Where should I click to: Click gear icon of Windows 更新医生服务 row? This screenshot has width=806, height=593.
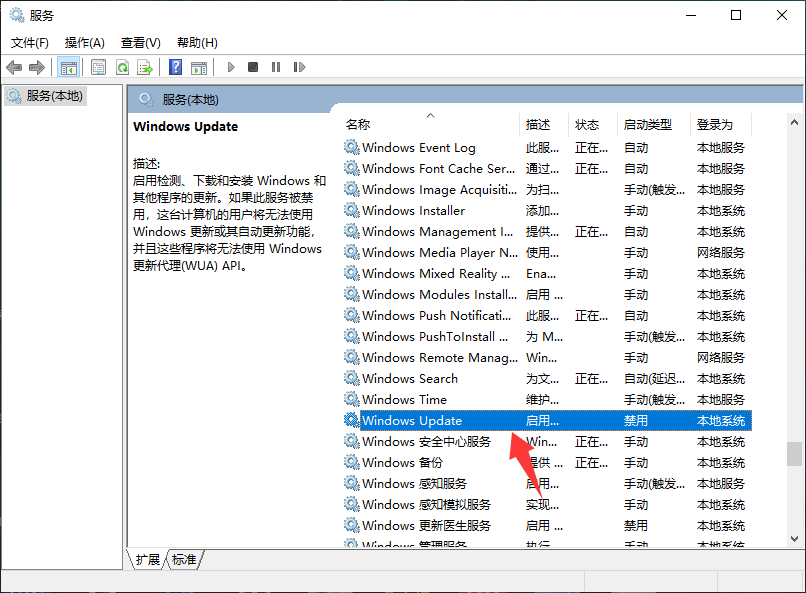[x=352, y=525]
